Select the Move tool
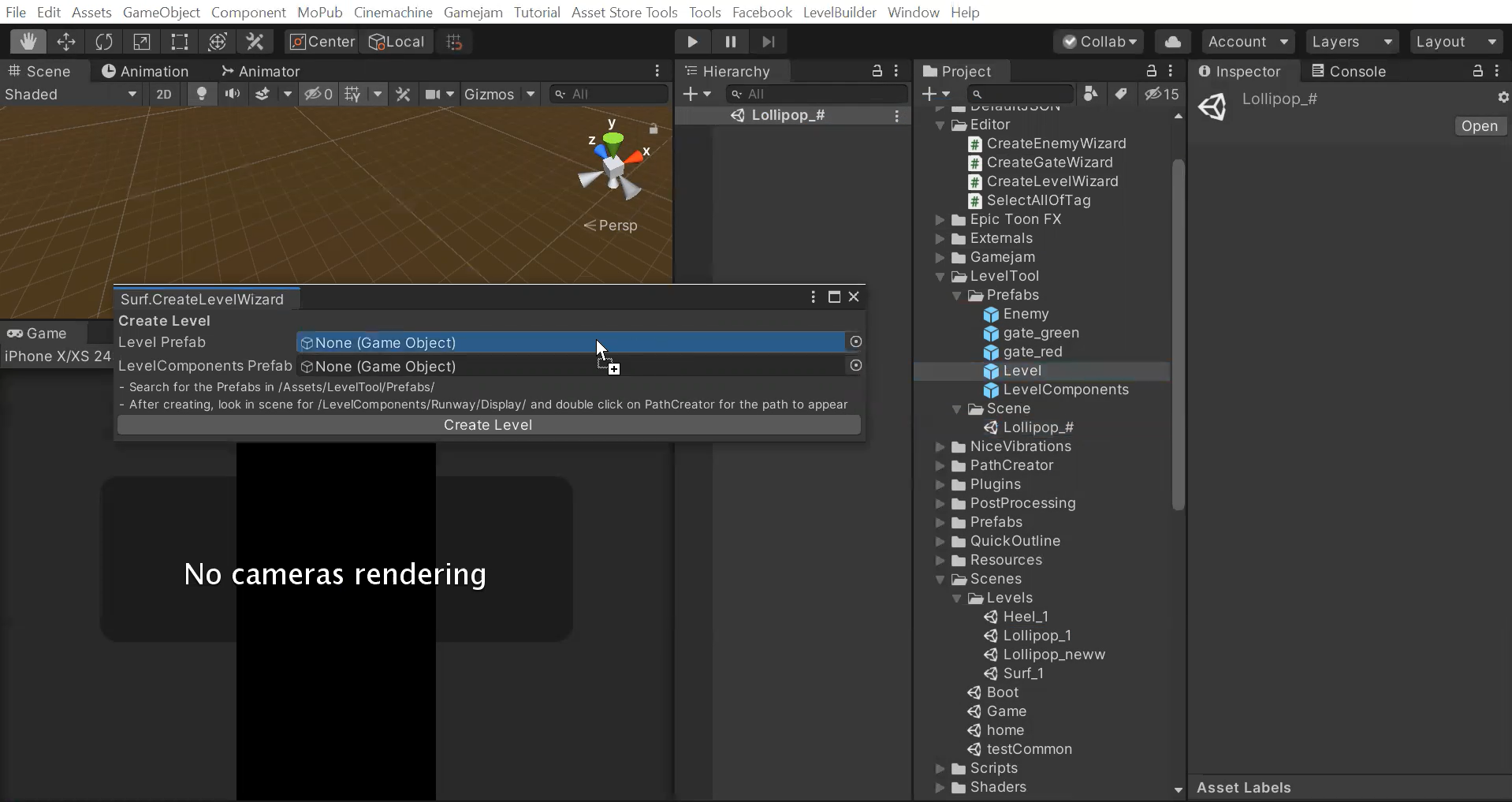Image resolution: width=1512 pixels, height=802 pixels. [66, 42]
